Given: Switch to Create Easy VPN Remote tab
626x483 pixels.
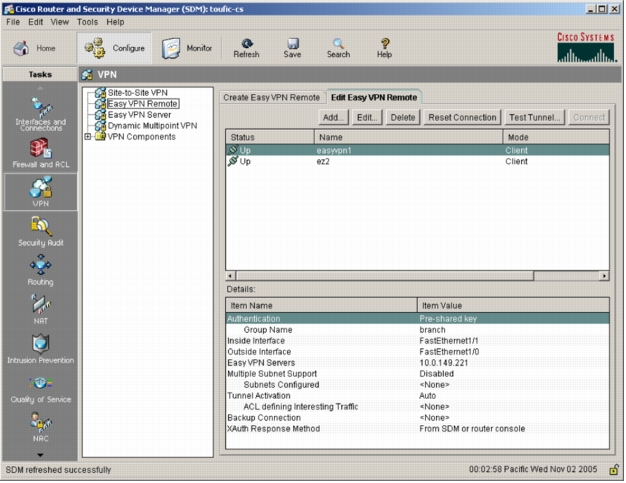Looking at the screenshot, I should (271, 98).
